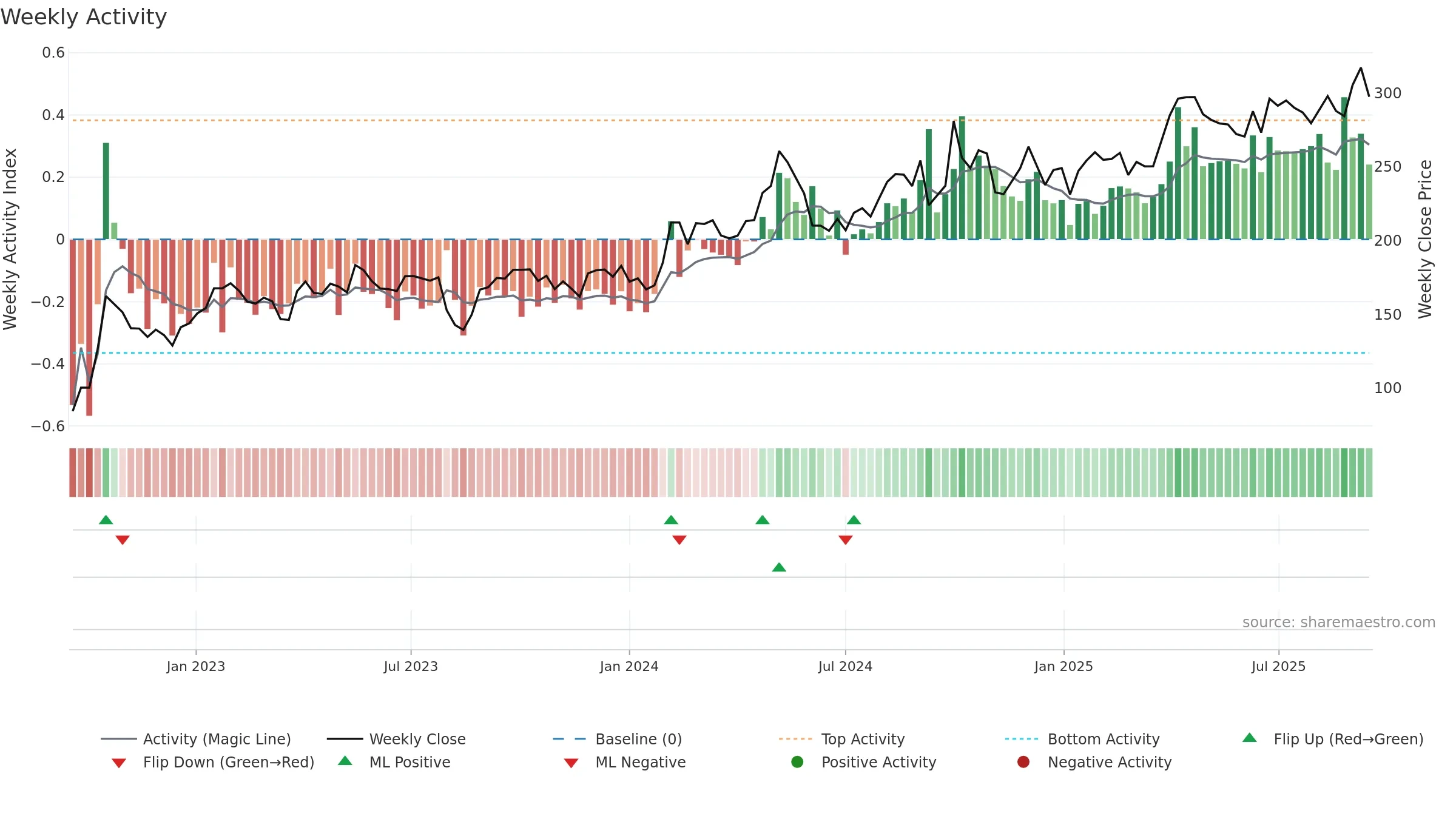
Task: Click the flip-down marker at Jul 2024
Action: [x=846, y=540]
